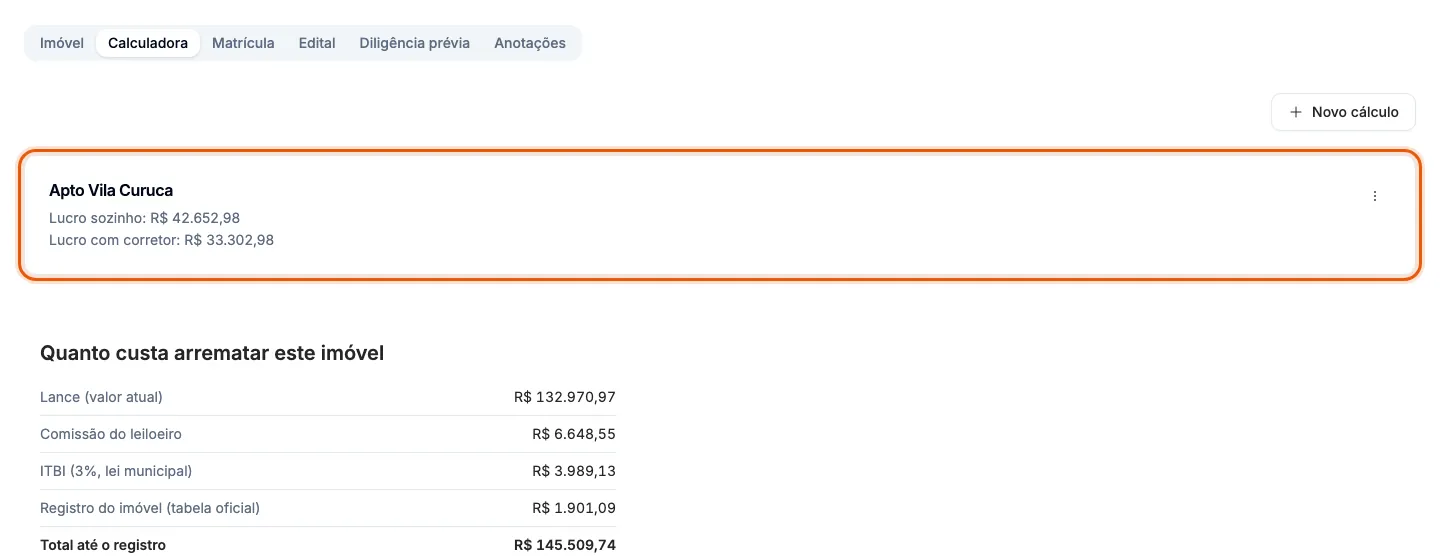Go to the Diligência prévia tab
The image size is (1440, 560).
pyautogui.click(x=415, y=43)
